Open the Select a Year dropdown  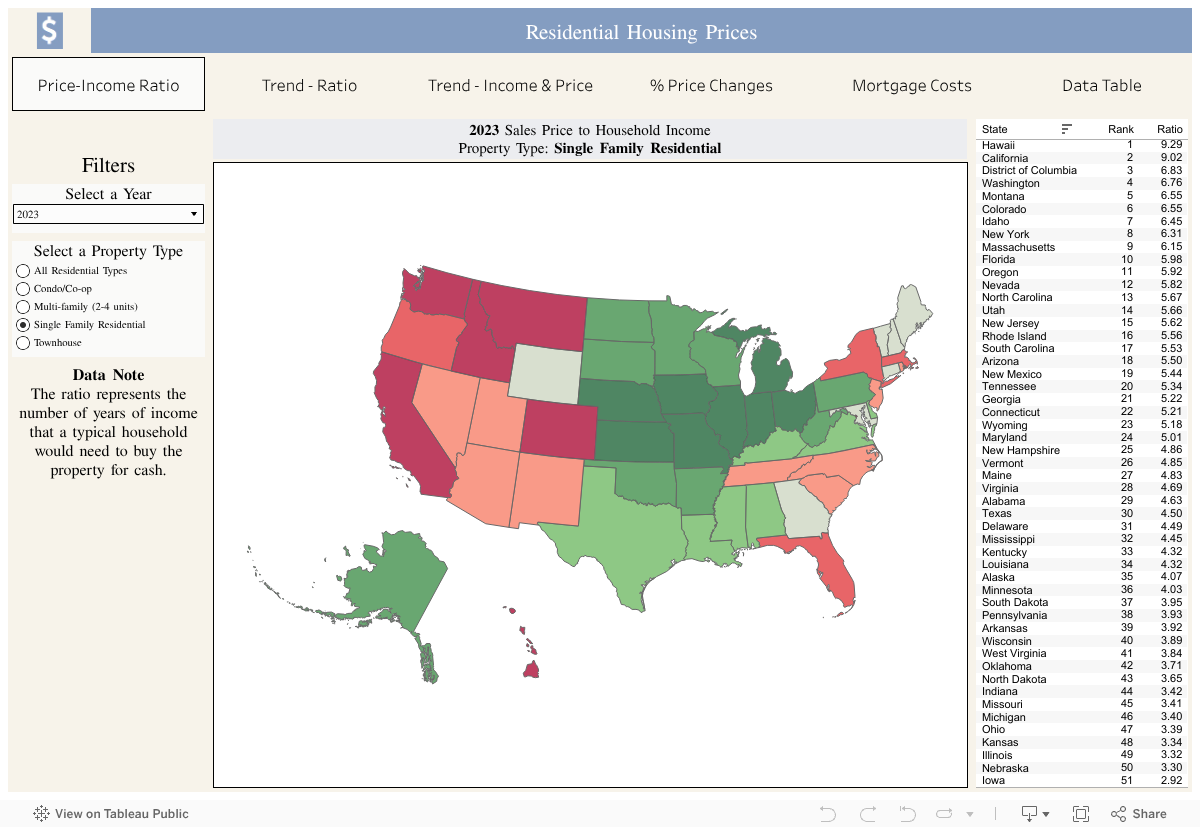[x=108, y=214]
